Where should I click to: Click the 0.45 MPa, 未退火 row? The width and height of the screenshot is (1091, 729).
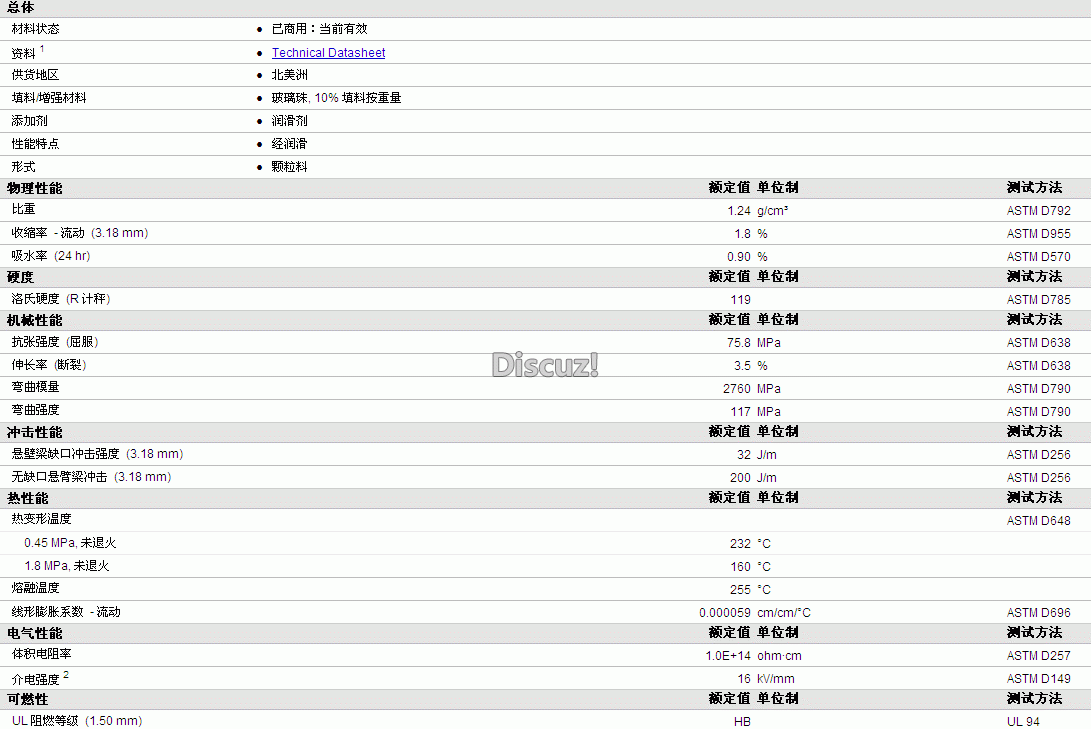point(70,543)
